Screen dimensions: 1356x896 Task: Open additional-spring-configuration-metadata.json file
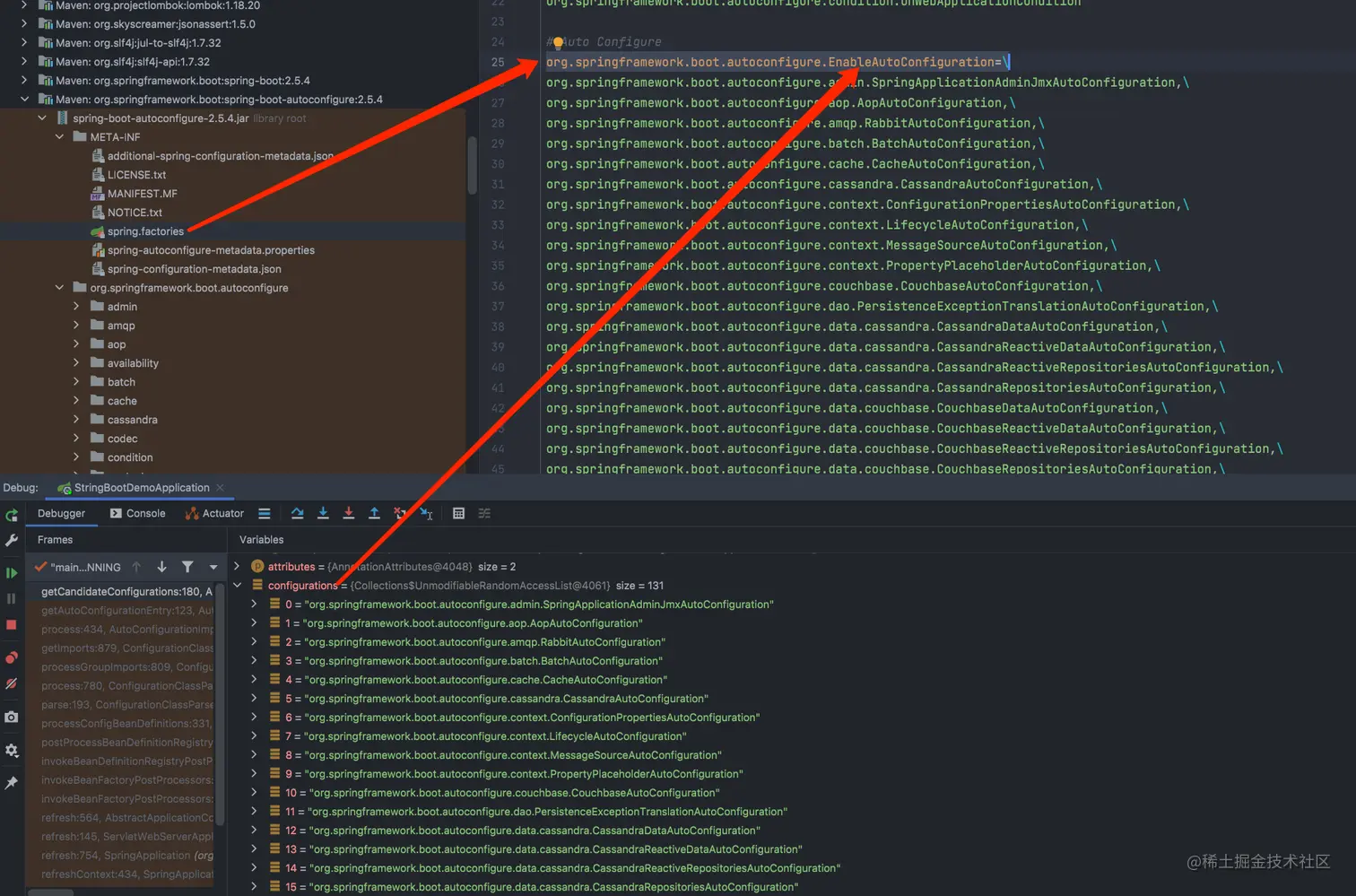[x=213, y=156]
